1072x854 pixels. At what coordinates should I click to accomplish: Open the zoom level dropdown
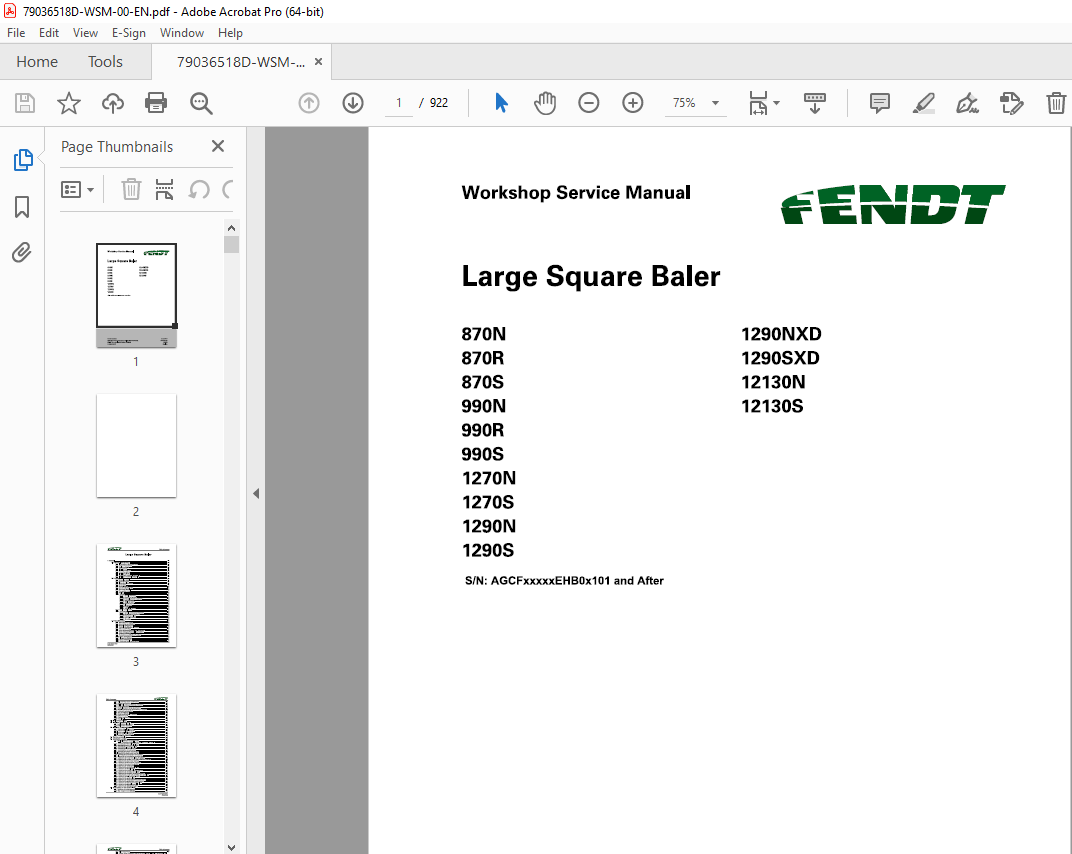(x=715, y=103)
